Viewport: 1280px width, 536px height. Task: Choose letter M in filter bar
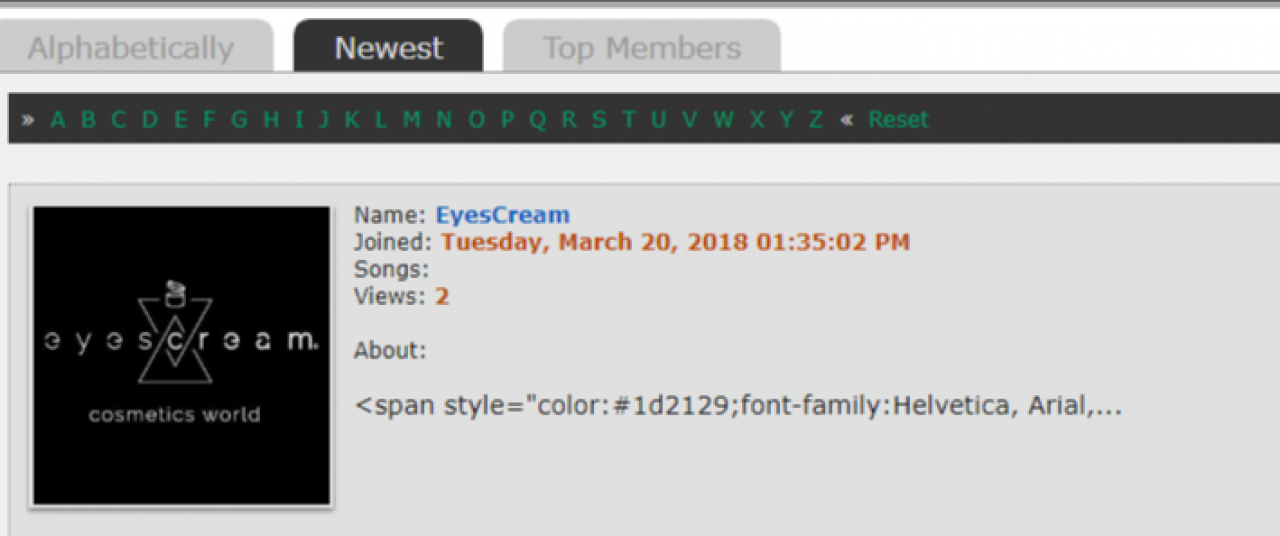tap(411, 120)
